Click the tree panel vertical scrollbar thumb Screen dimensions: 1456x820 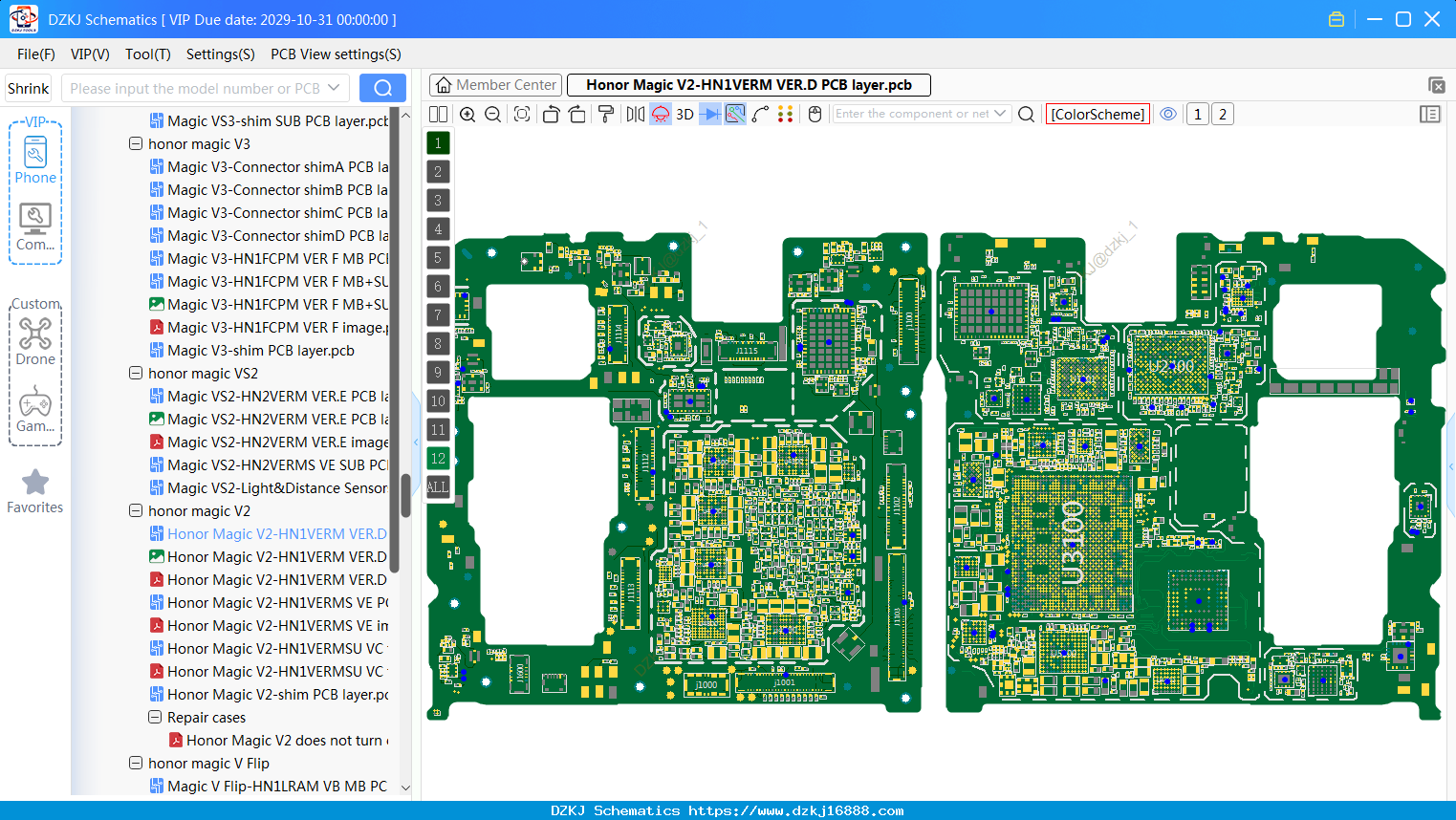(x=405, y=495)
